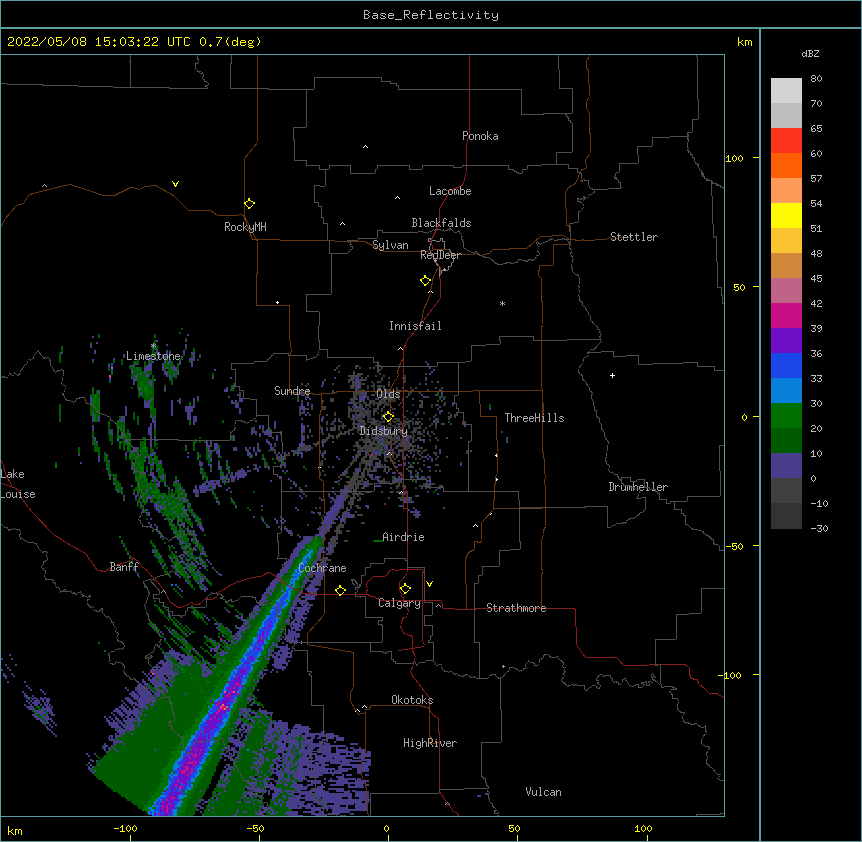
Task: Click the Banff town label
Action: click(124, 567)
